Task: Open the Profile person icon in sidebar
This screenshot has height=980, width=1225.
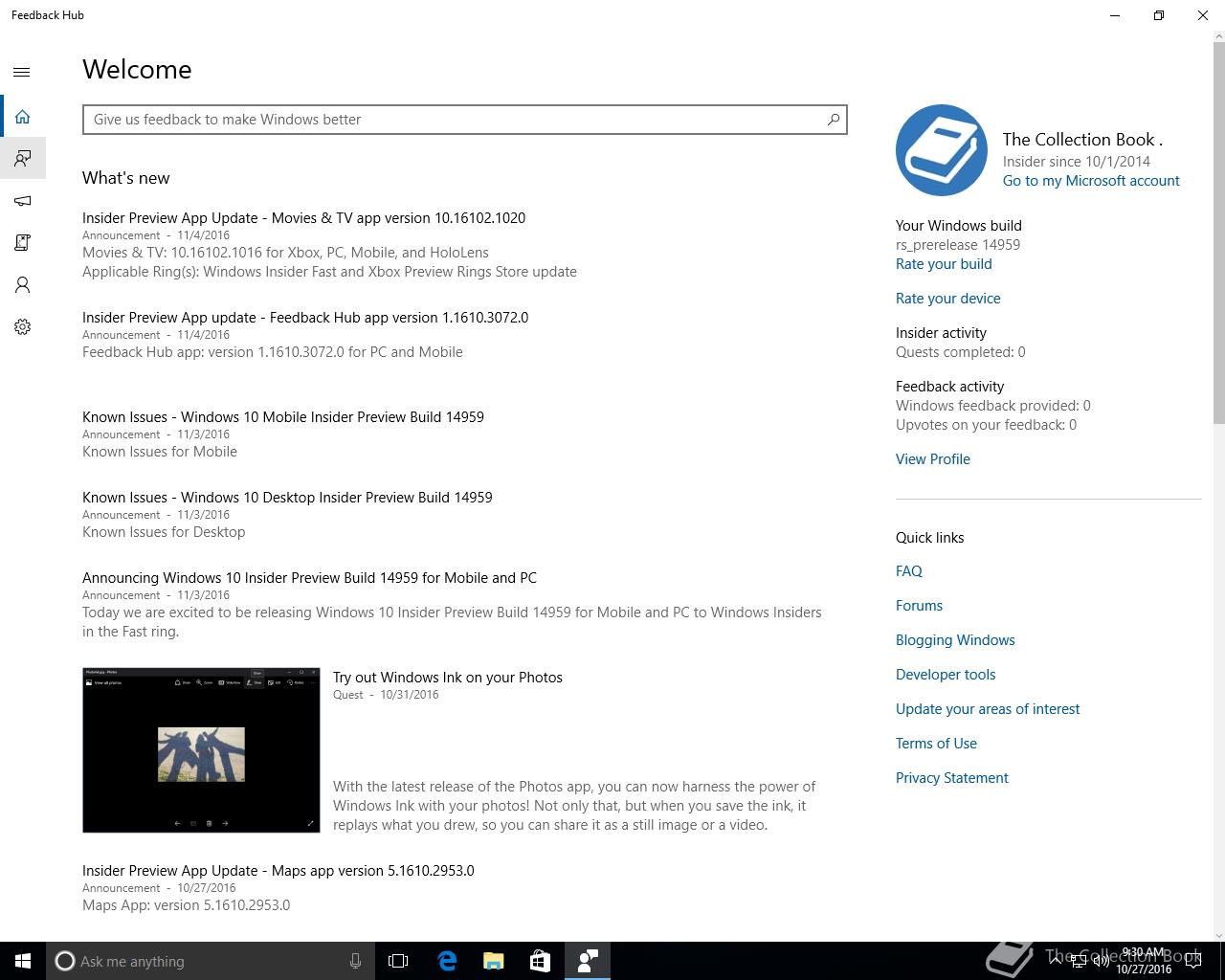Action: (22, 284)
